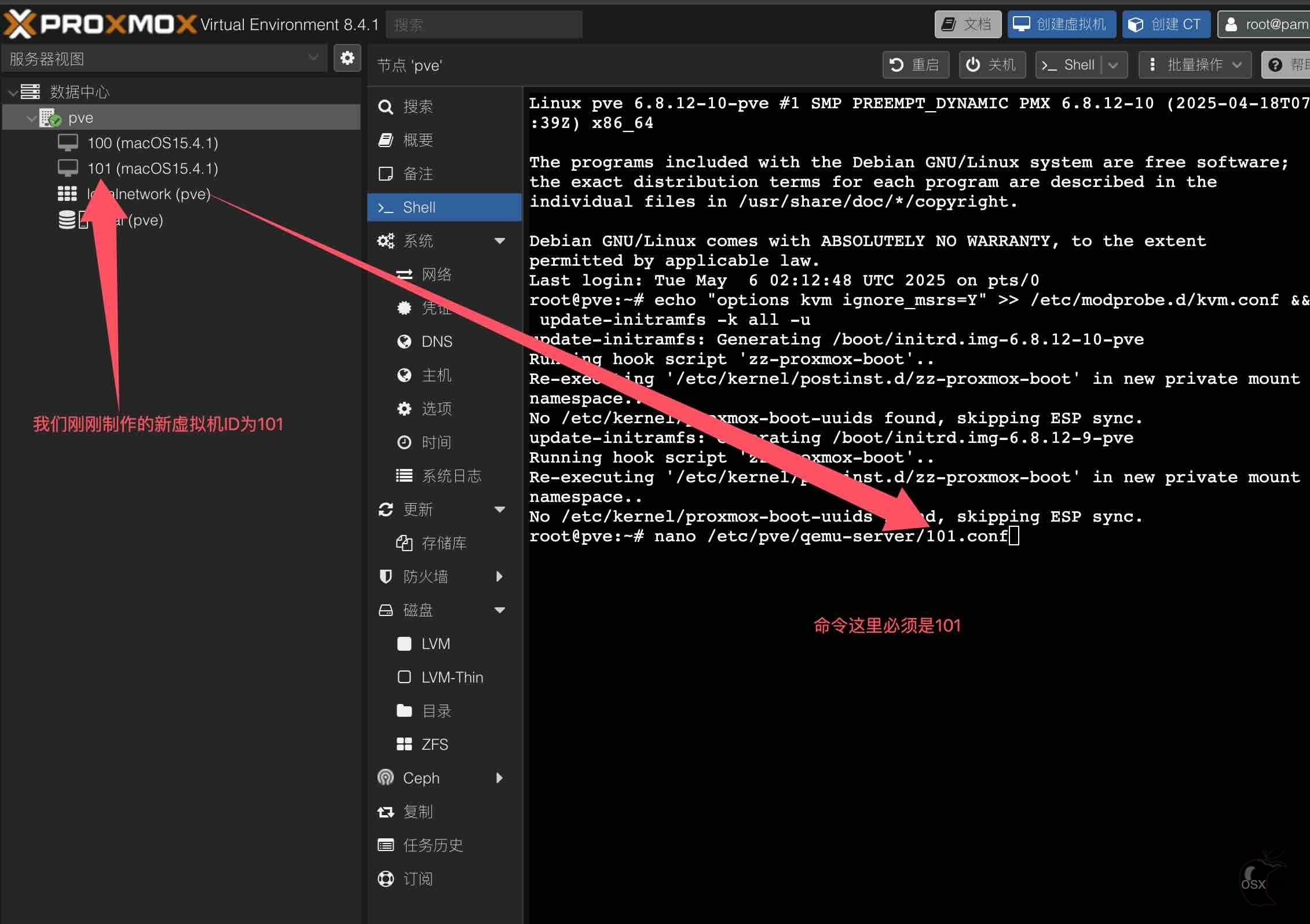
Task: Collapse the 更新 section arrow
Action: (500, 509)
